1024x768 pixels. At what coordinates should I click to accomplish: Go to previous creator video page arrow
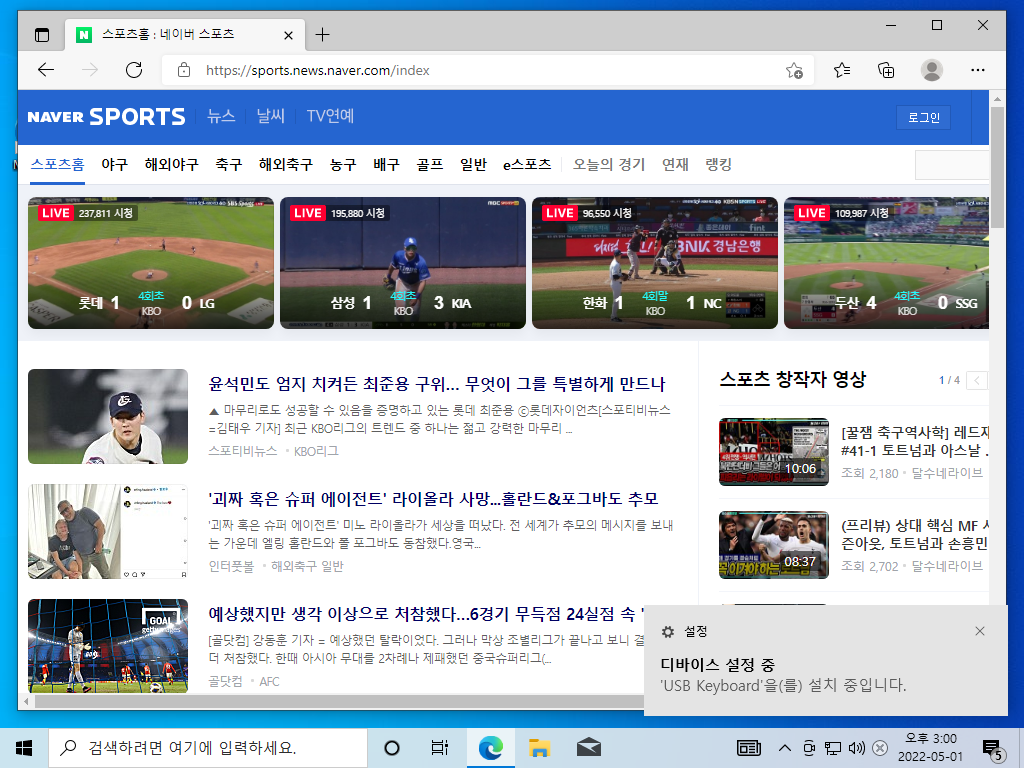(977, 380)
